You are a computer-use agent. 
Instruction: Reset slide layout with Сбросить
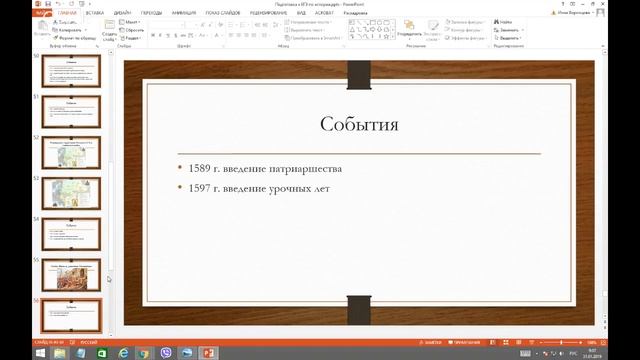(131, 30)
